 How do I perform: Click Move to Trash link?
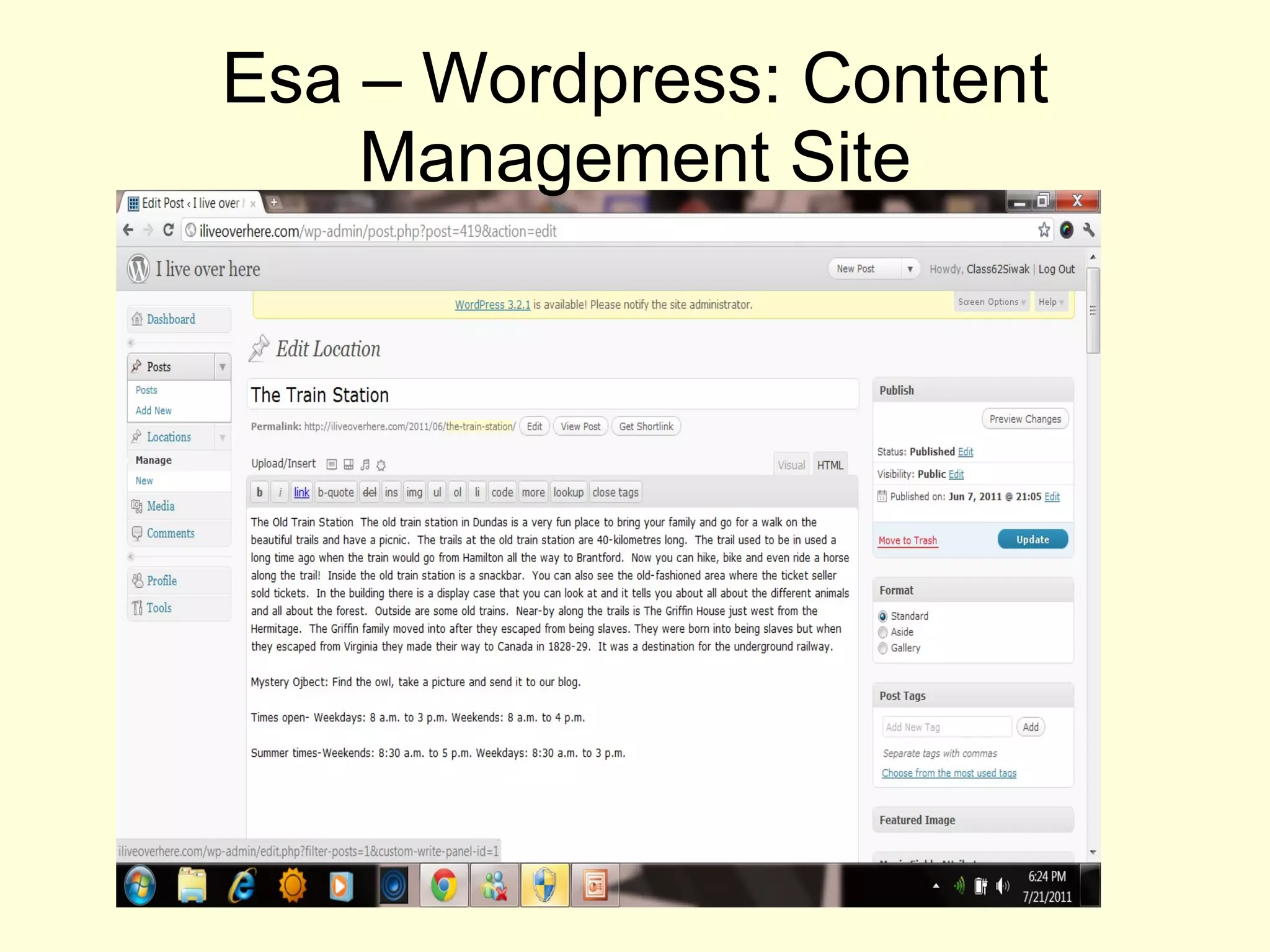[908, 540]
